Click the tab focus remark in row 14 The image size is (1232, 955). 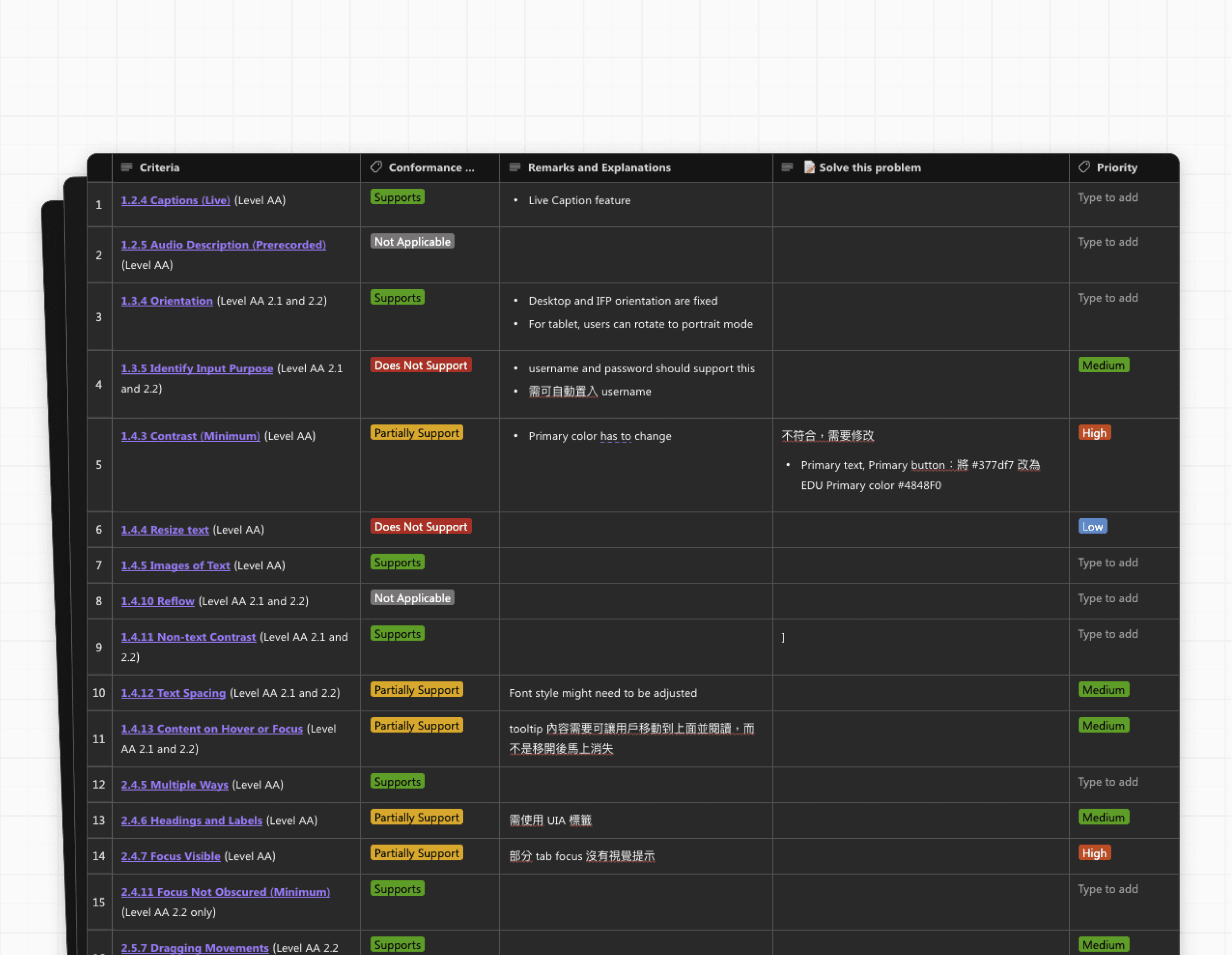tap(582, 856)
